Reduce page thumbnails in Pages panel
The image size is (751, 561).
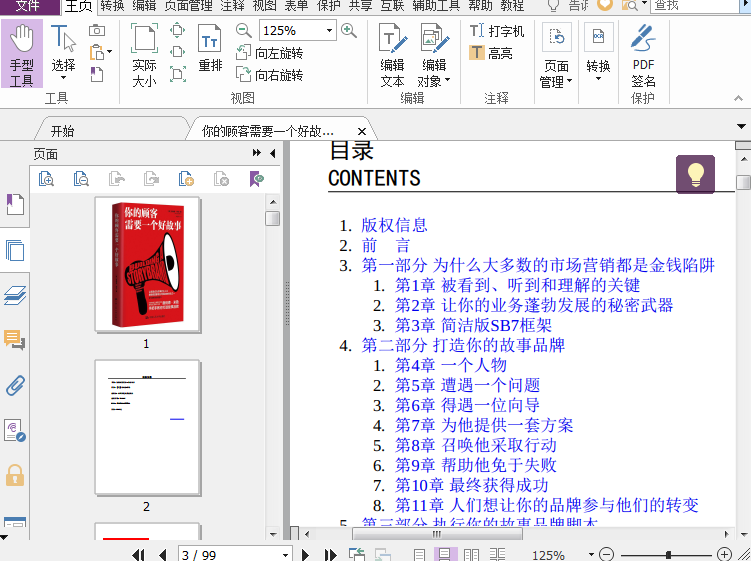[x=81, y=179]
